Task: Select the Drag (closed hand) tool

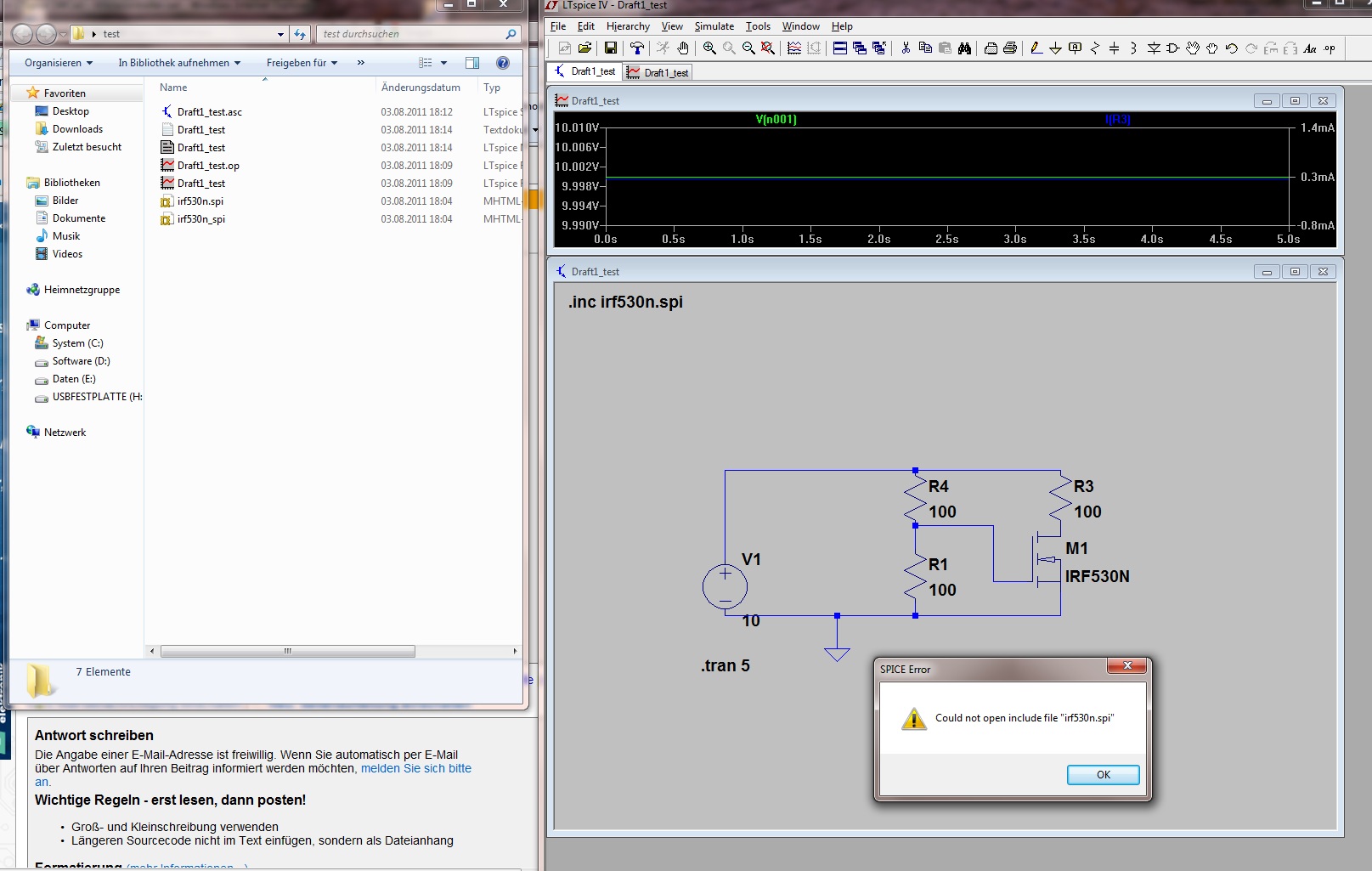Action: 1212,48
